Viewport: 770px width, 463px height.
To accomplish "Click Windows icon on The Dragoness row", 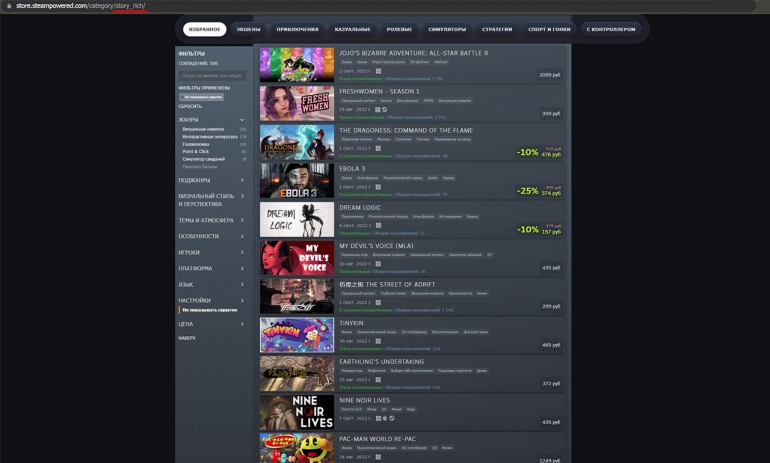I will (378, 148).
